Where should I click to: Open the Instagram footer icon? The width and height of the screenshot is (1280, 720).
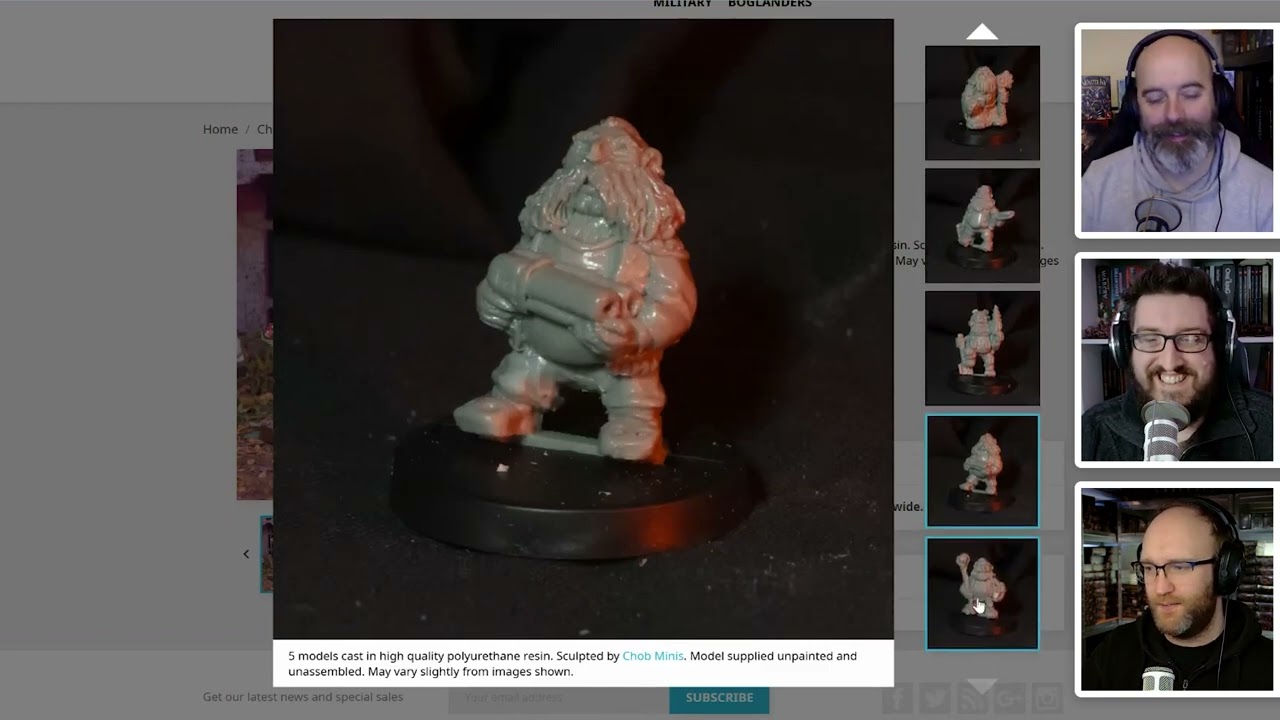1047,699
